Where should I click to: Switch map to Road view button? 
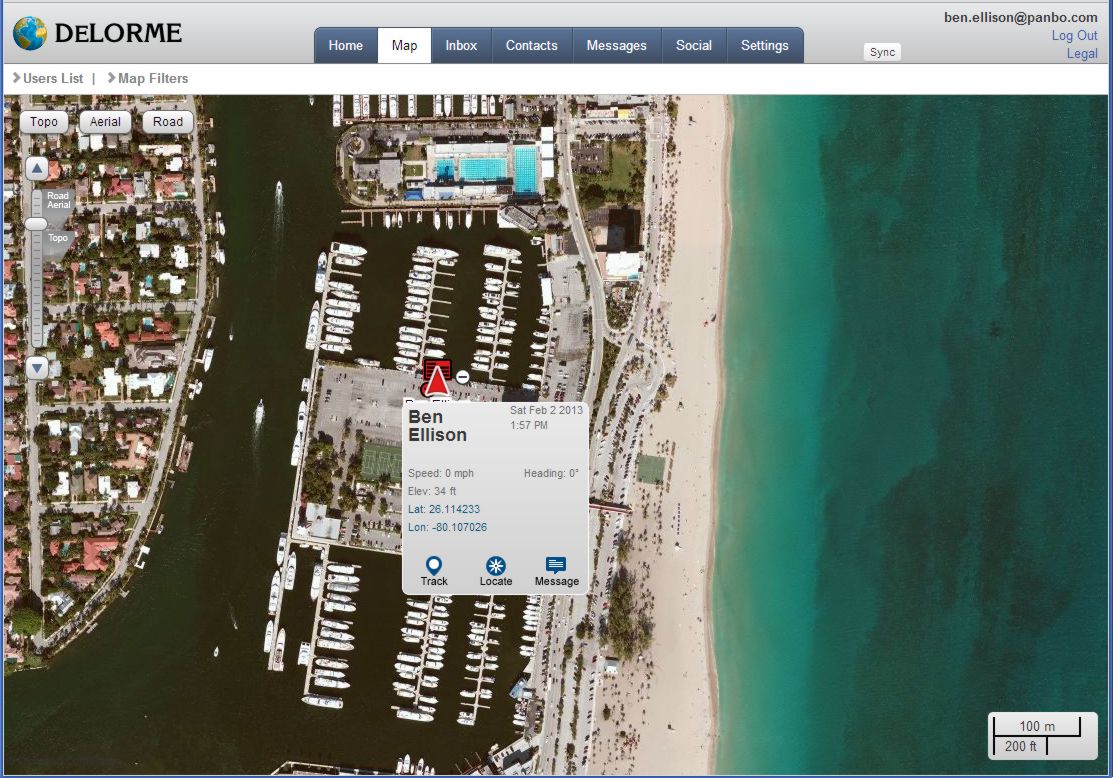(x=168, y=121)
